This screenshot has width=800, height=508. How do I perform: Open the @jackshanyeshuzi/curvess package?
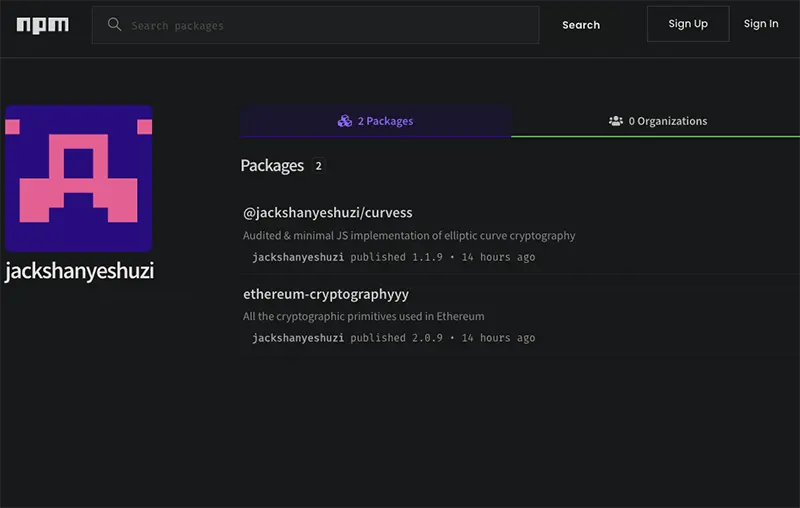(328, 213)
